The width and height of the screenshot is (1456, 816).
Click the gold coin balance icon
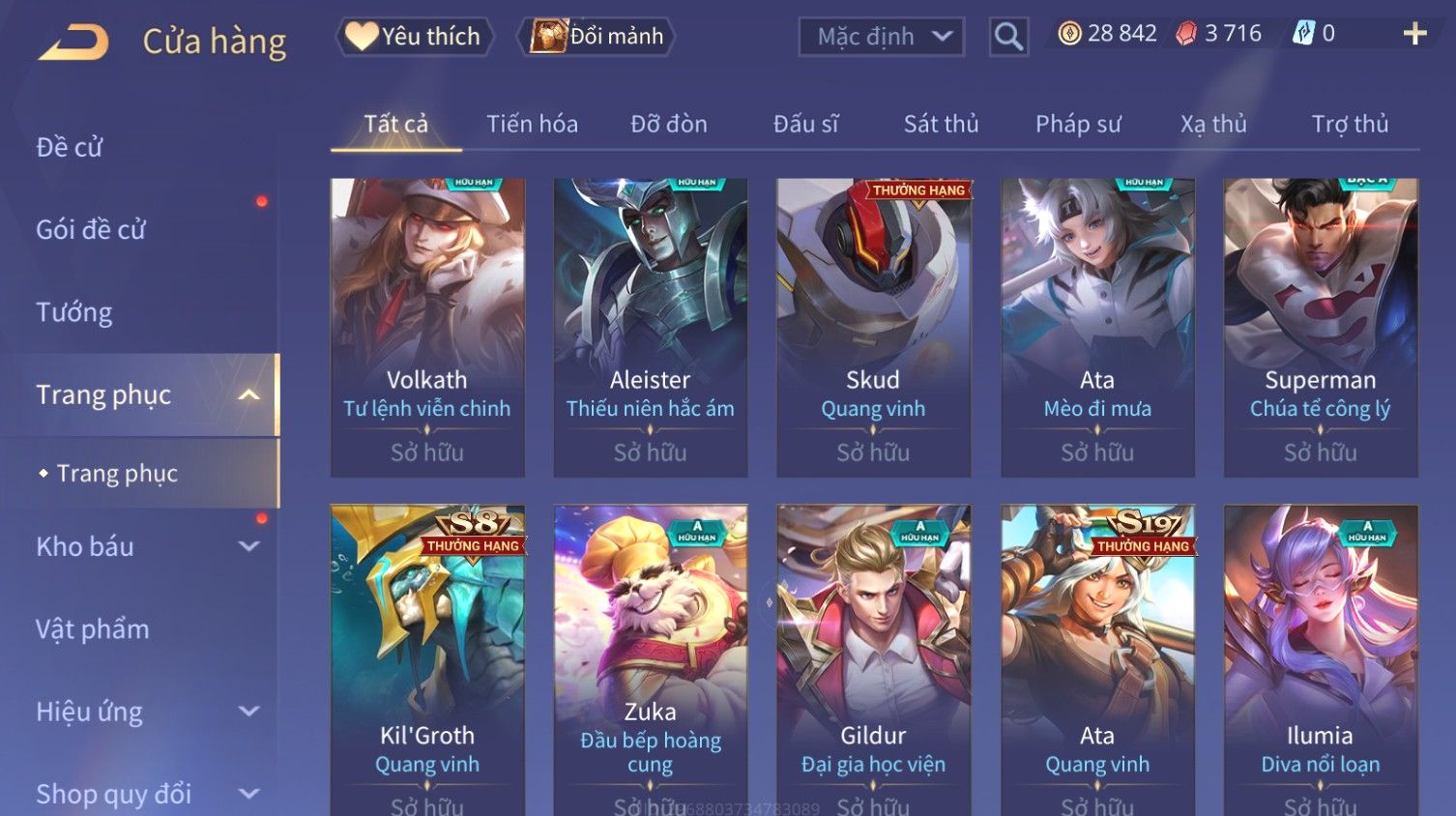point(1069,34)
